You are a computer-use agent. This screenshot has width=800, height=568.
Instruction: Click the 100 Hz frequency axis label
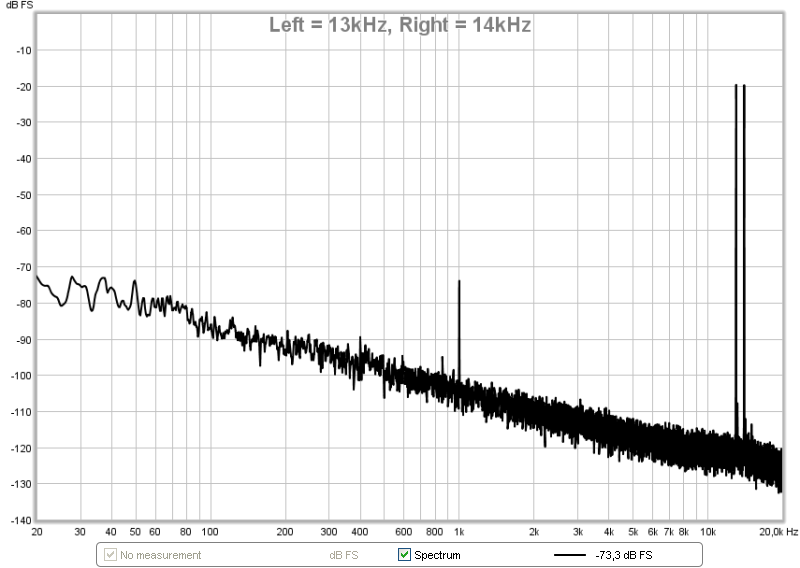210,532
